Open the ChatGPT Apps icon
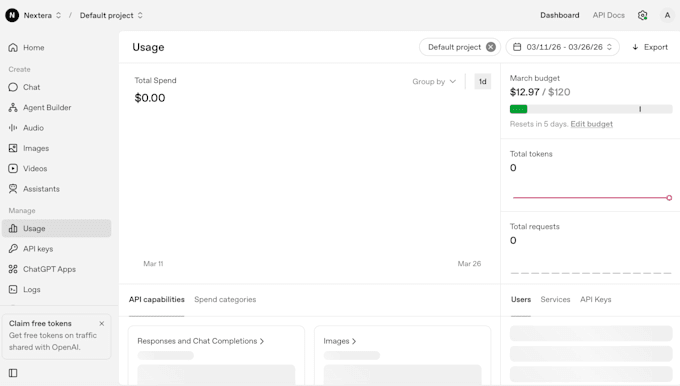 (13, 269)
